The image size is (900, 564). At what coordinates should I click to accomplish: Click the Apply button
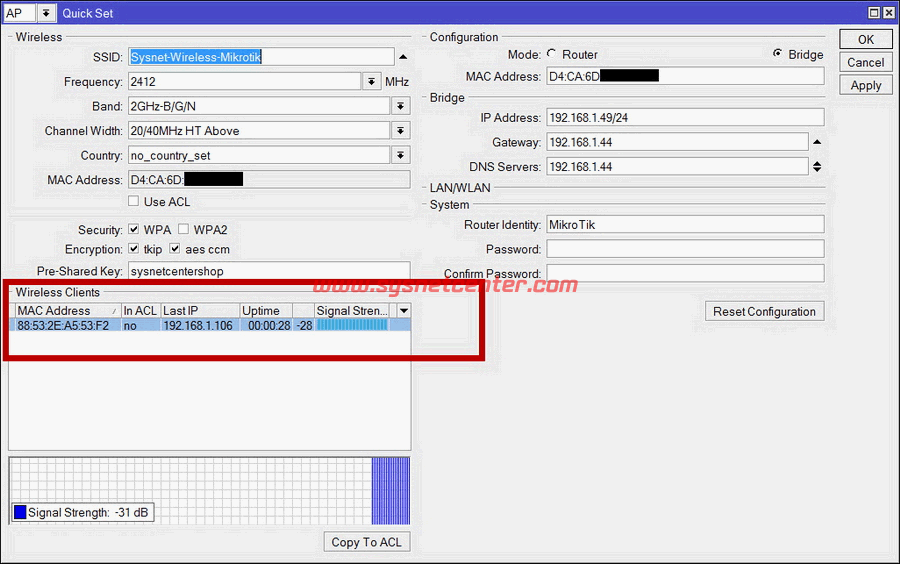pos(866,85)
